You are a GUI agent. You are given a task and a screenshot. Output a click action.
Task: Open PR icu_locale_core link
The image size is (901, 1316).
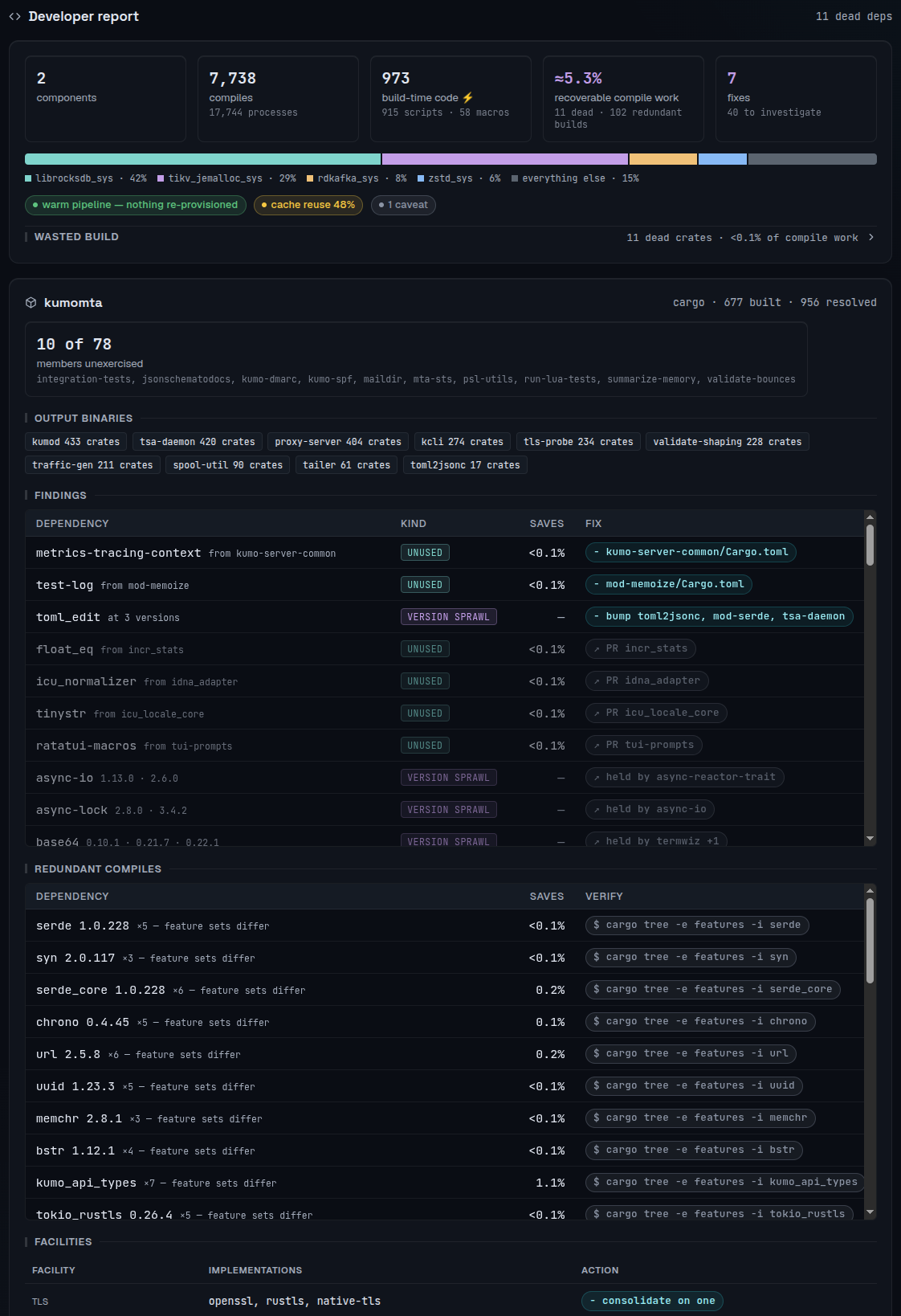tap(657, 713)
